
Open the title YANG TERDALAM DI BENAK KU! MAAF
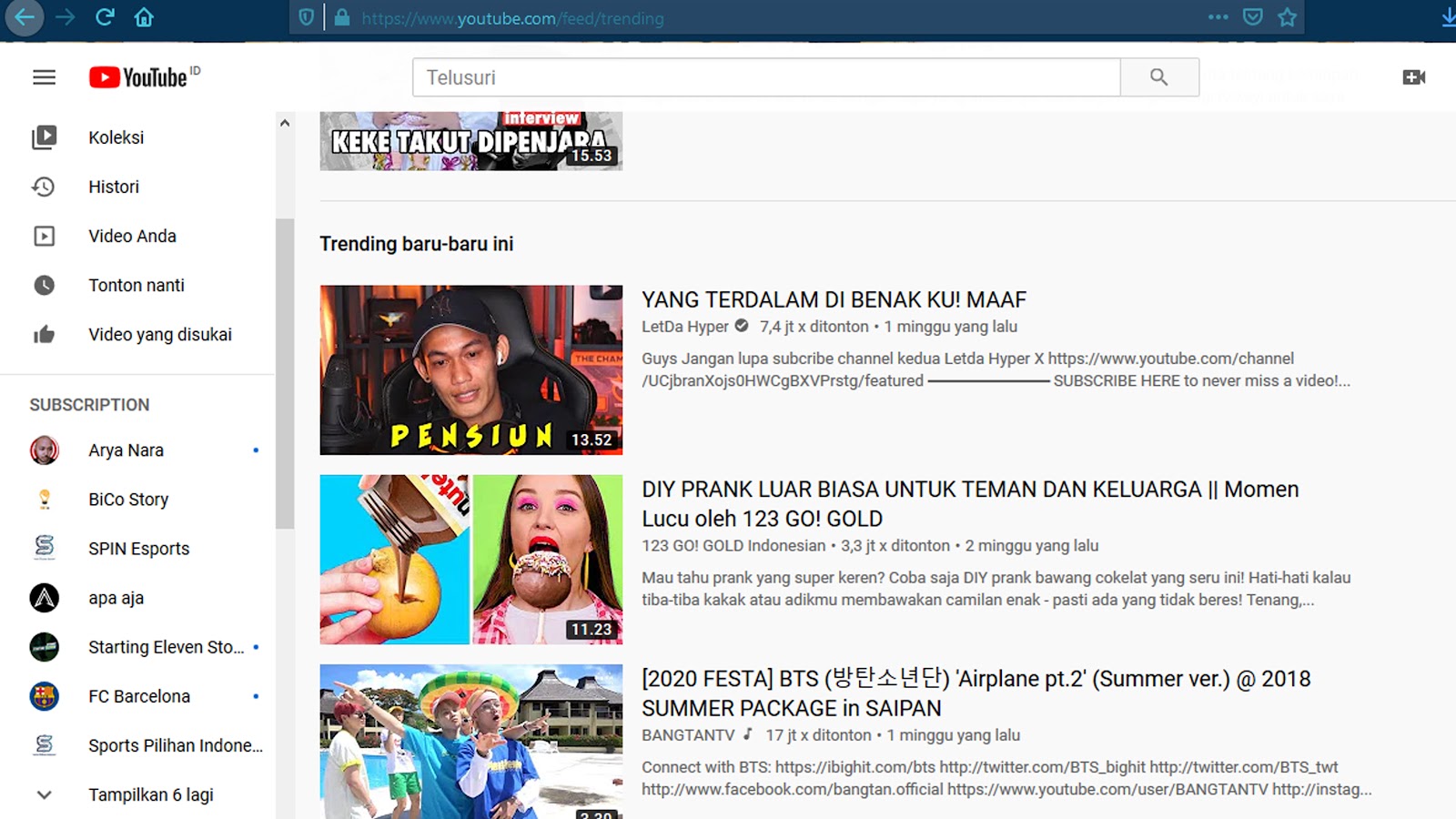834,299
